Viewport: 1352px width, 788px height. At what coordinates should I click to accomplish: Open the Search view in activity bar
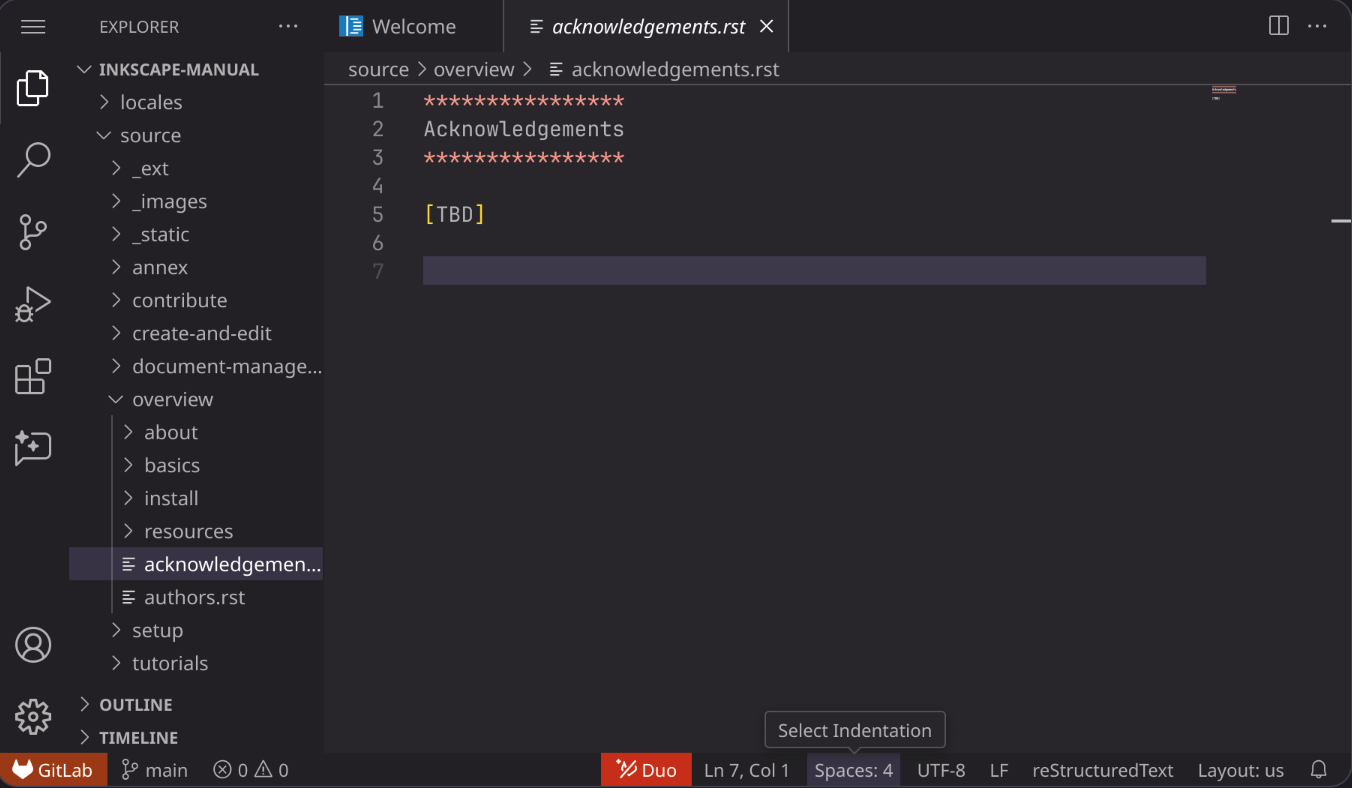pyautogui.click(x=33, y=160)
